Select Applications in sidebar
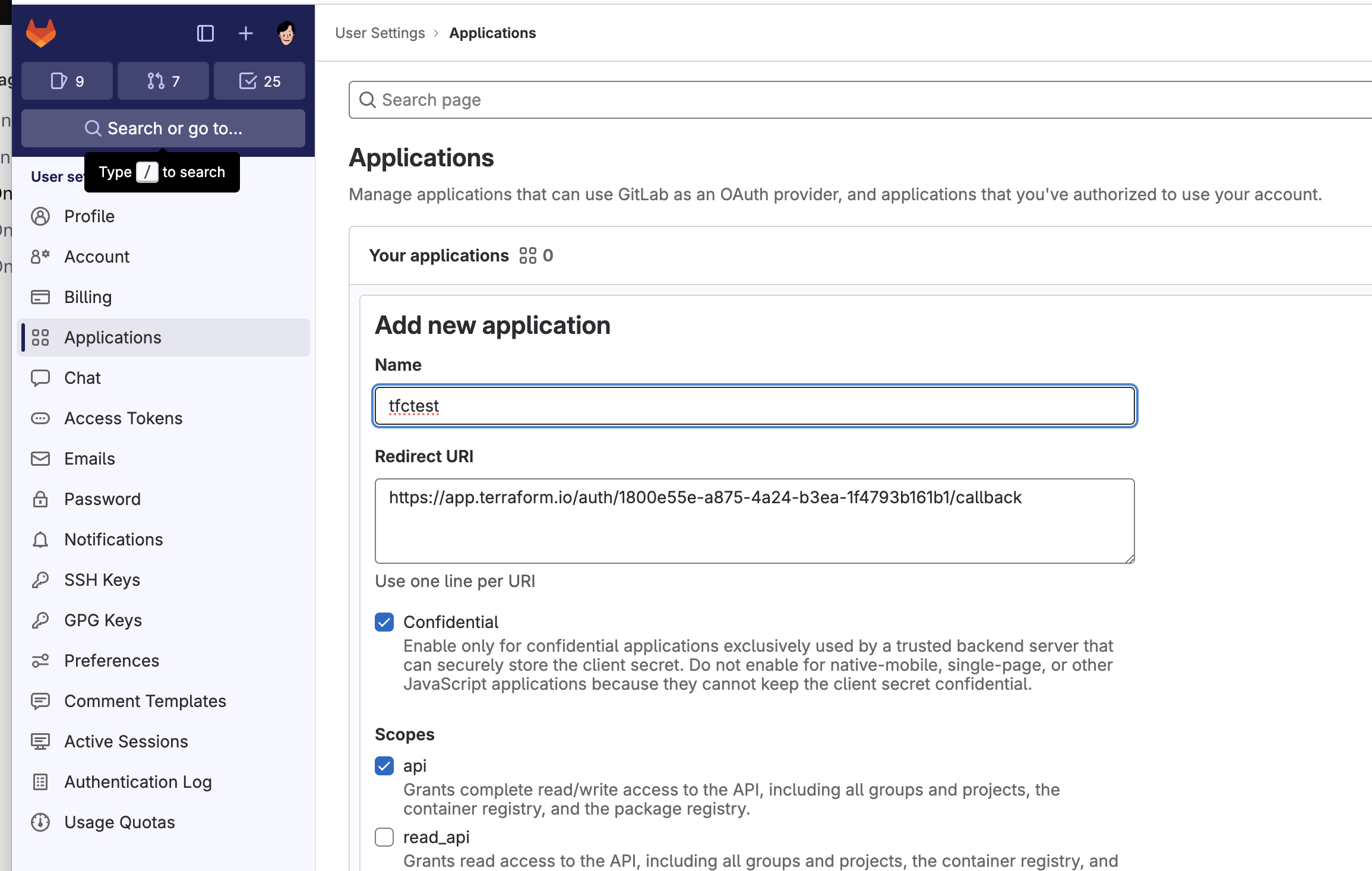Screen dimensions: 1372x871 tap(163, 337)
